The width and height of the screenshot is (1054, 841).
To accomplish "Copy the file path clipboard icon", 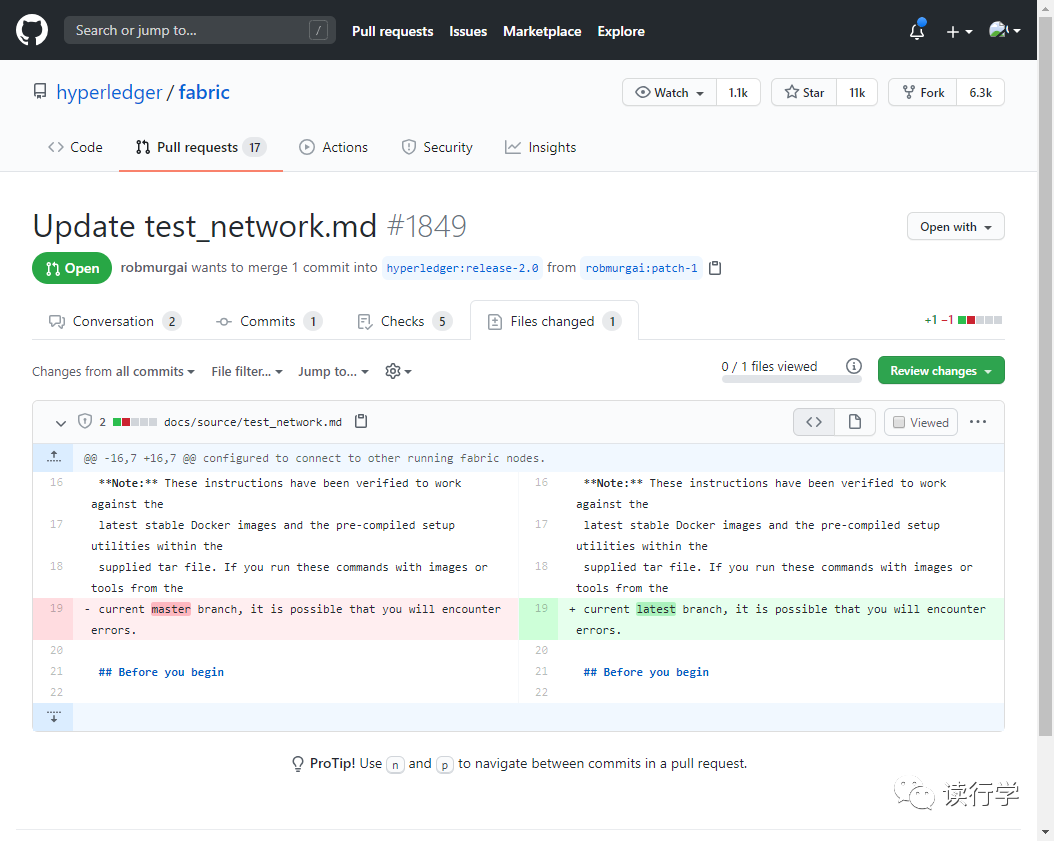I will pos(361,421).
